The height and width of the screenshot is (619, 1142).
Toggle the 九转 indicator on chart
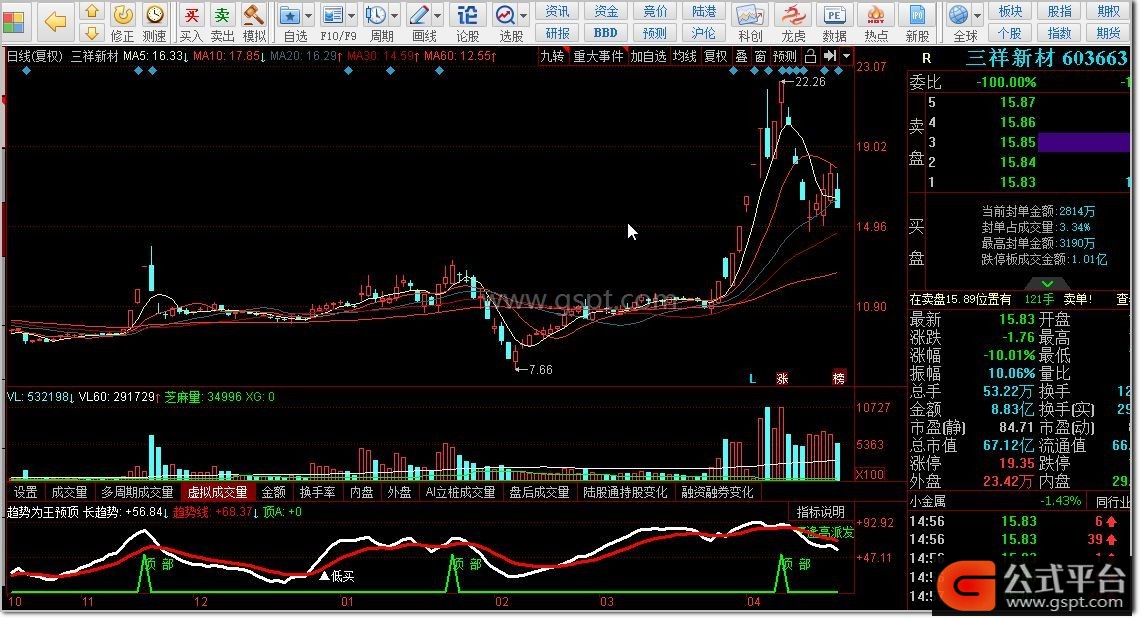tap(553, 56)
